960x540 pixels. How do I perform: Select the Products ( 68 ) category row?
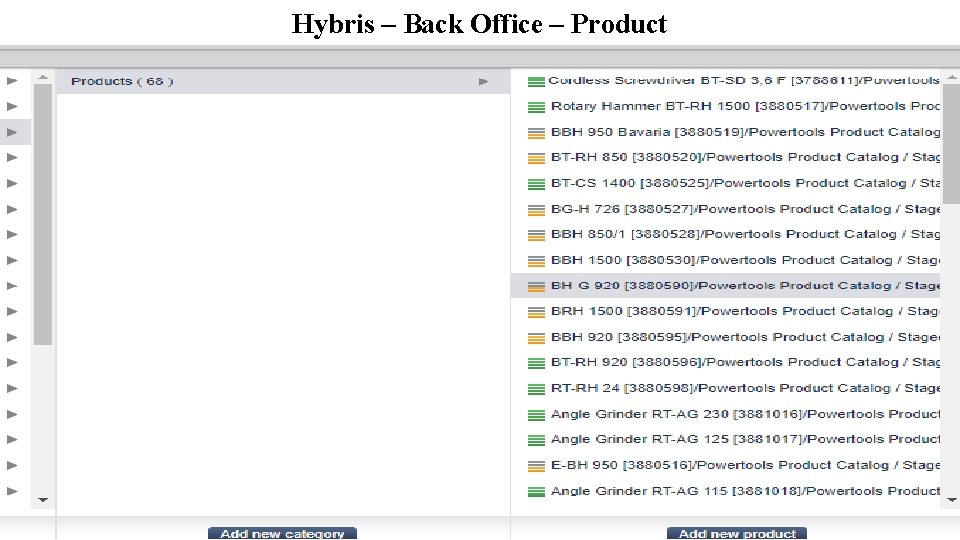pyautogui.click(x=283, y=81)
